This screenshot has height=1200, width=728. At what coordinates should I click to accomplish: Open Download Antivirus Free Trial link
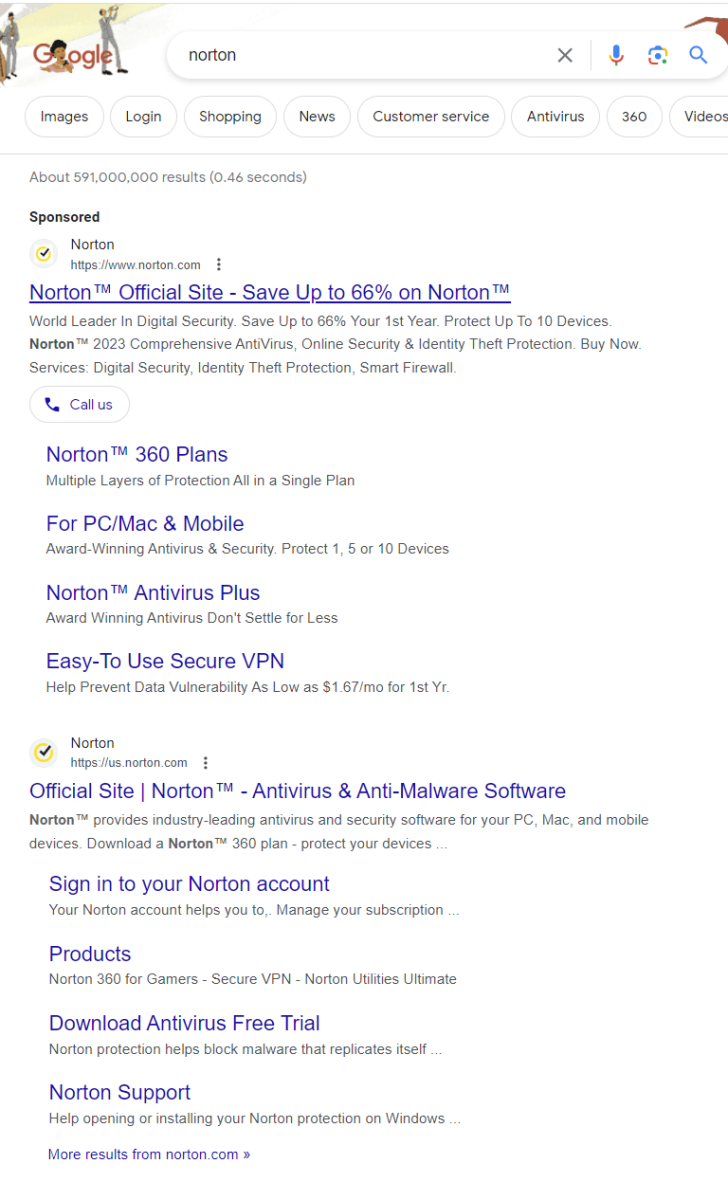[x=184, y=1023]
